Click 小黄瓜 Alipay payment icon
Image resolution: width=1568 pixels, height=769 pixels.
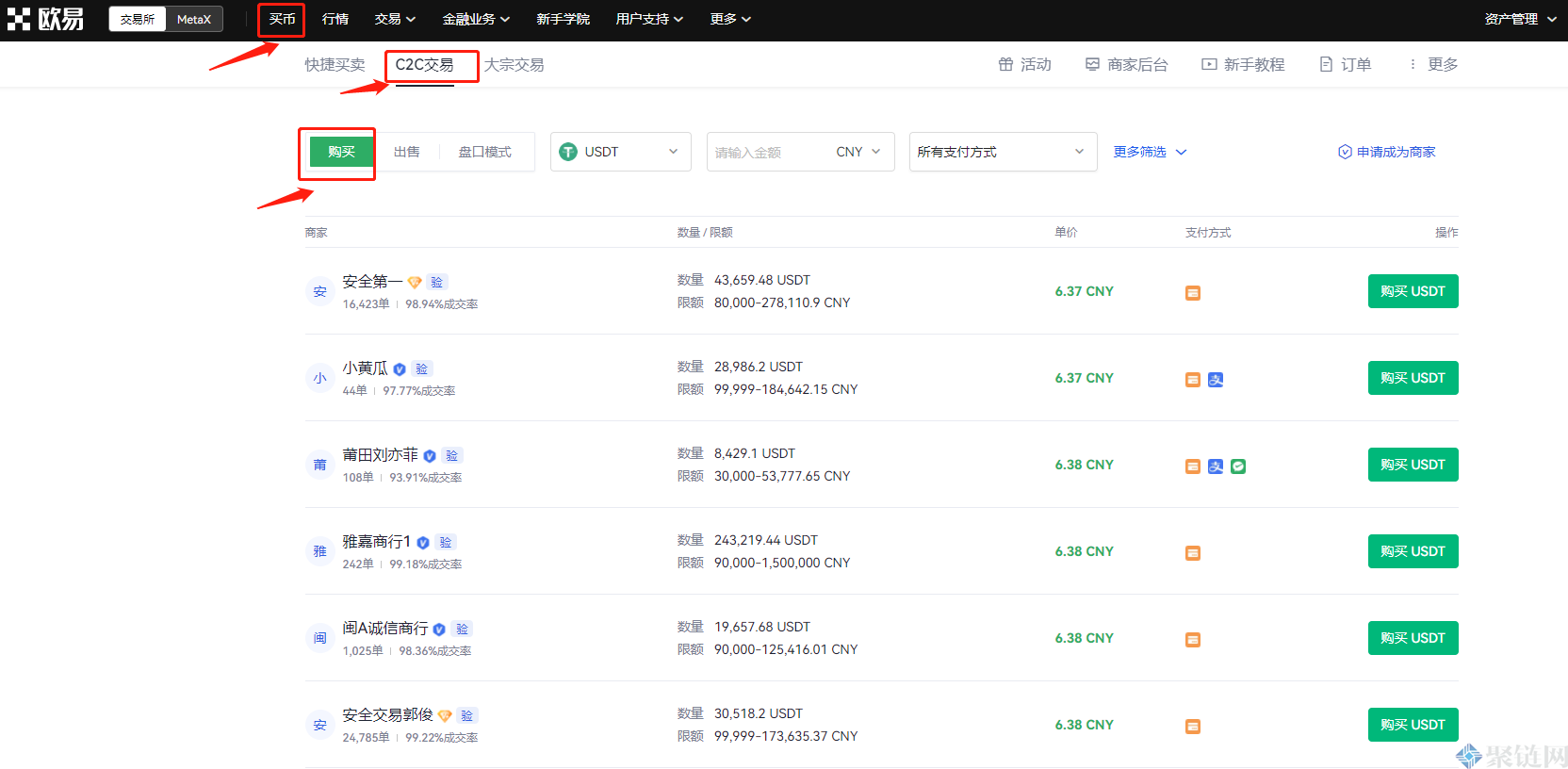[1216, 380]
